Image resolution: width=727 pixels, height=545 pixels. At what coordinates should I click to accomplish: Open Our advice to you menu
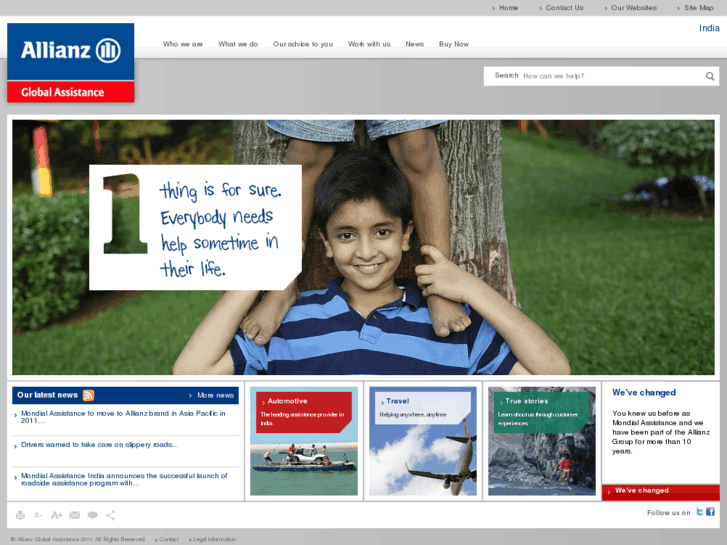coord(303,44)
